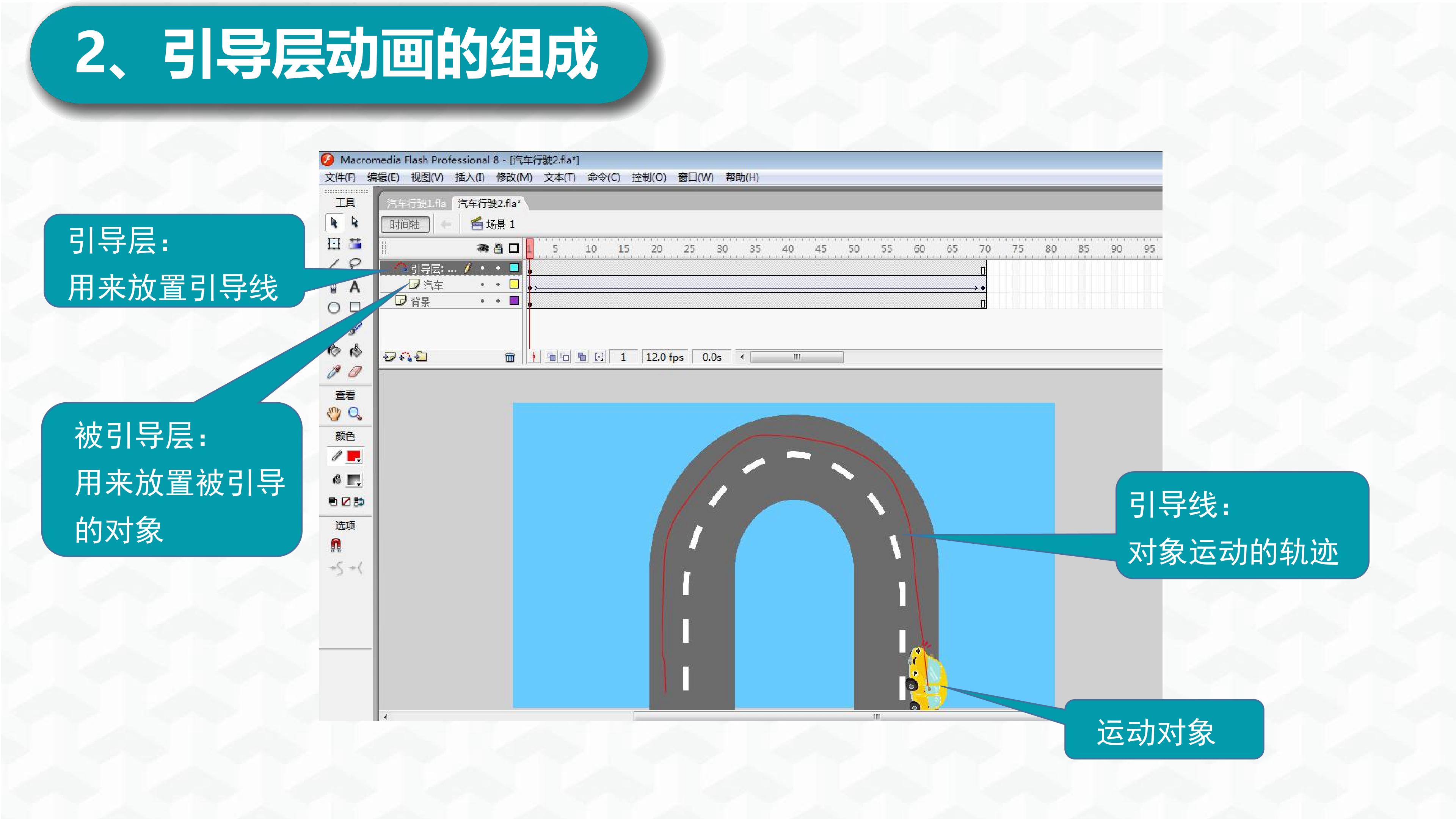The image size is (1456, 819).
Task: Pick the Gradient Transform tool
Action: pos(355,243)
